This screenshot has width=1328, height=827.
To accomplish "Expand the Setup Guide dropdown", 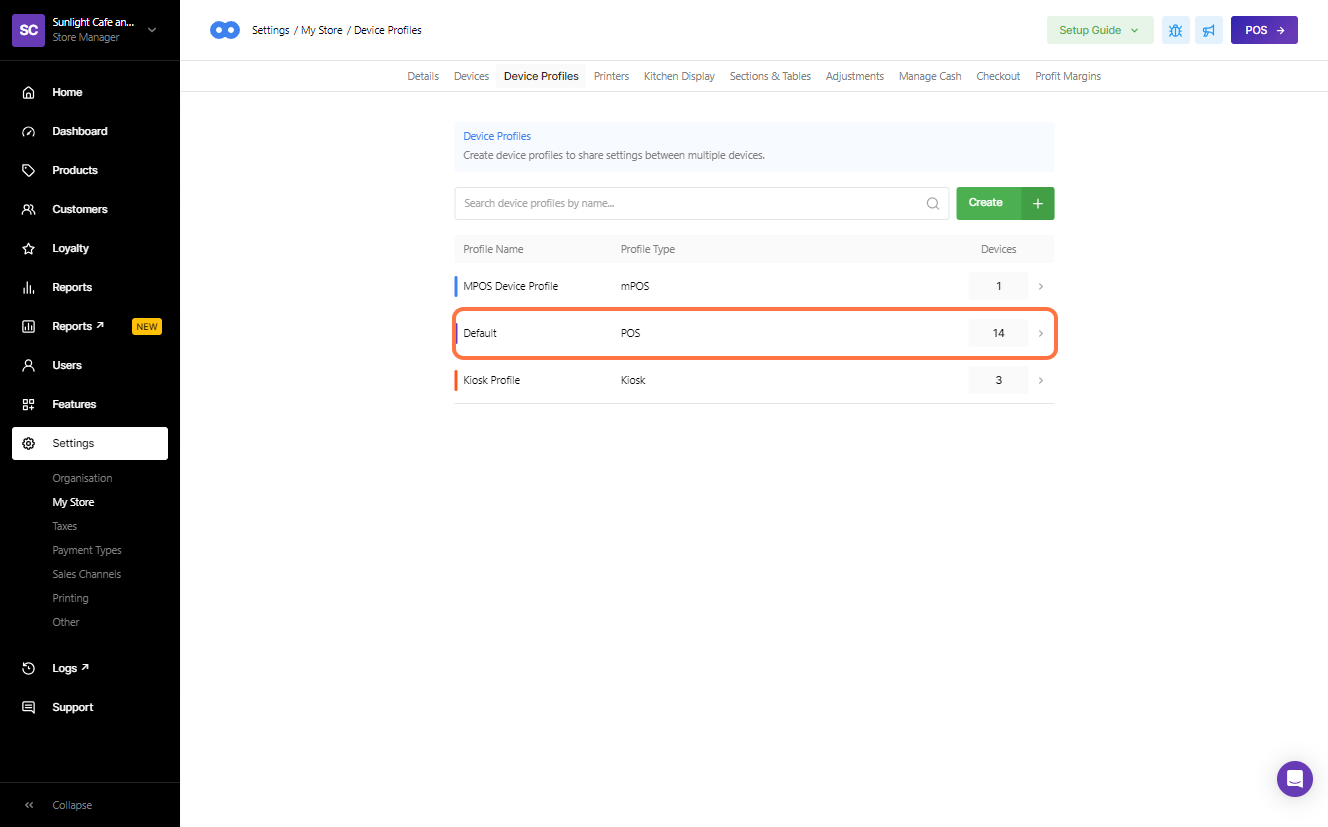I will [x=1099, y=30].
